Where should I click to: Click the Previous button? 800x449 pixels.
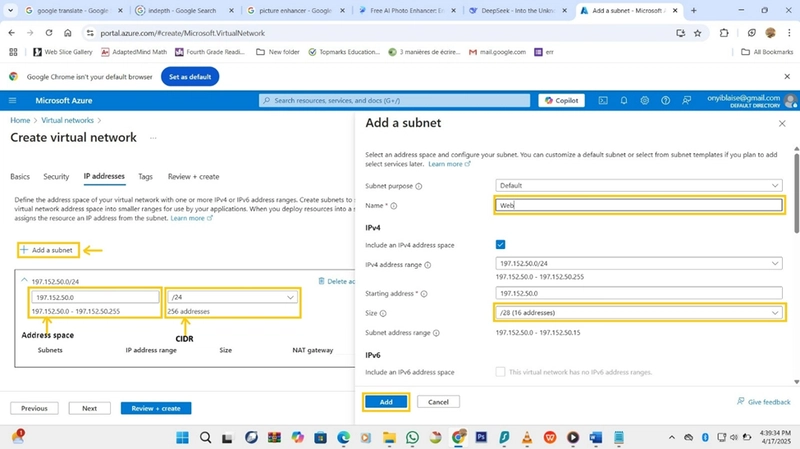(34, 408)
